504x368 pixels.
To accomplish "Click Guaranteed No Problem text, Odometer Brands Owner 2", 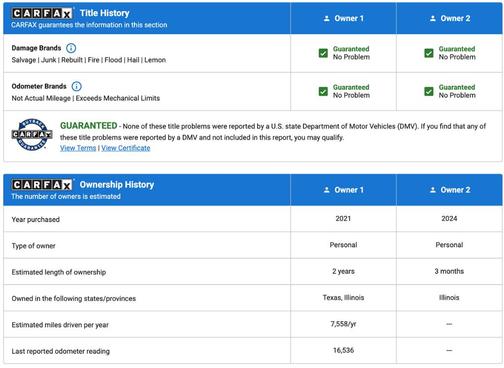I will [457, 91].
